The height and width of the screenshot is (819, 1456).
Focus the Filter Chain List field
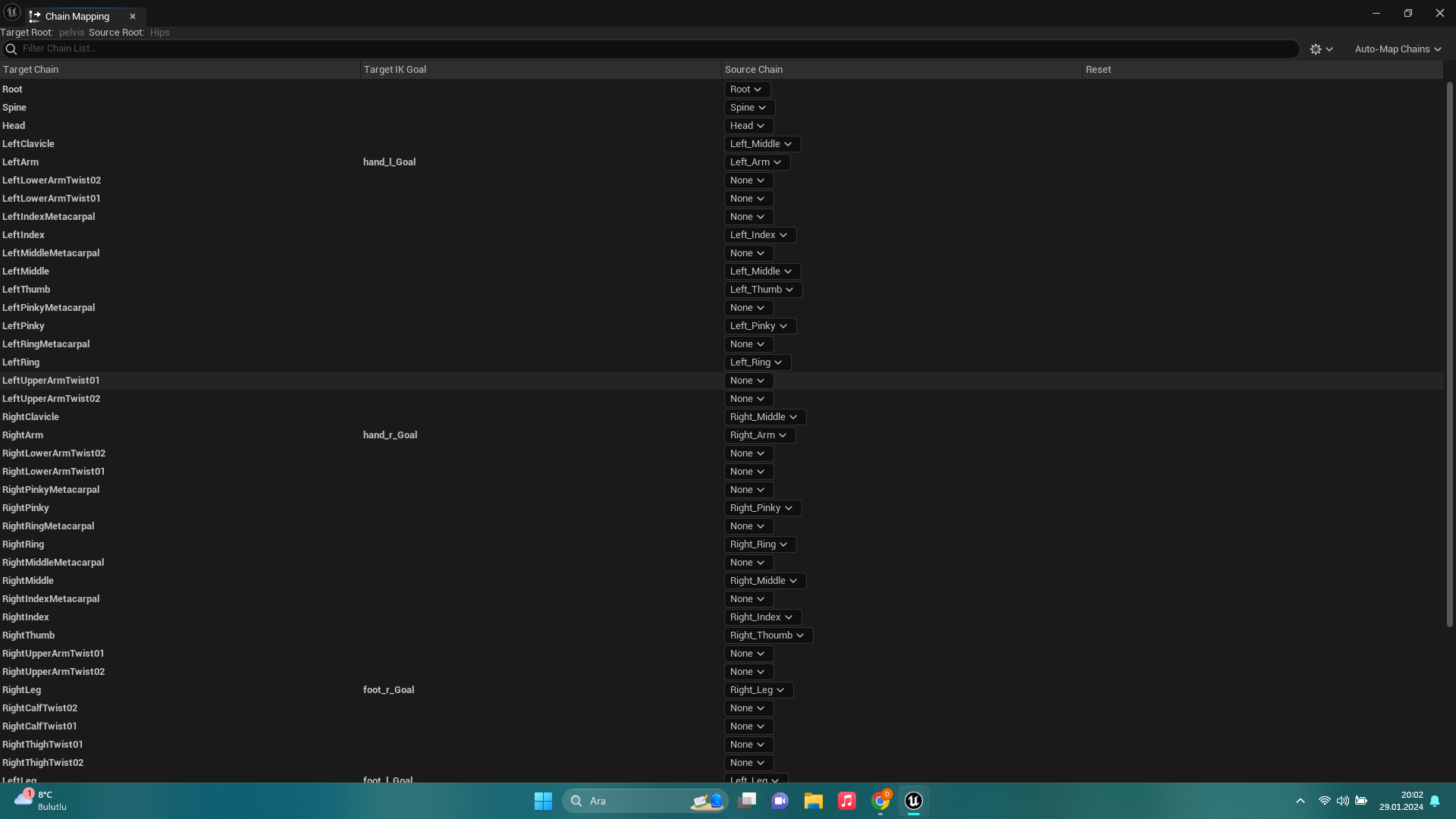click(652, 49)
